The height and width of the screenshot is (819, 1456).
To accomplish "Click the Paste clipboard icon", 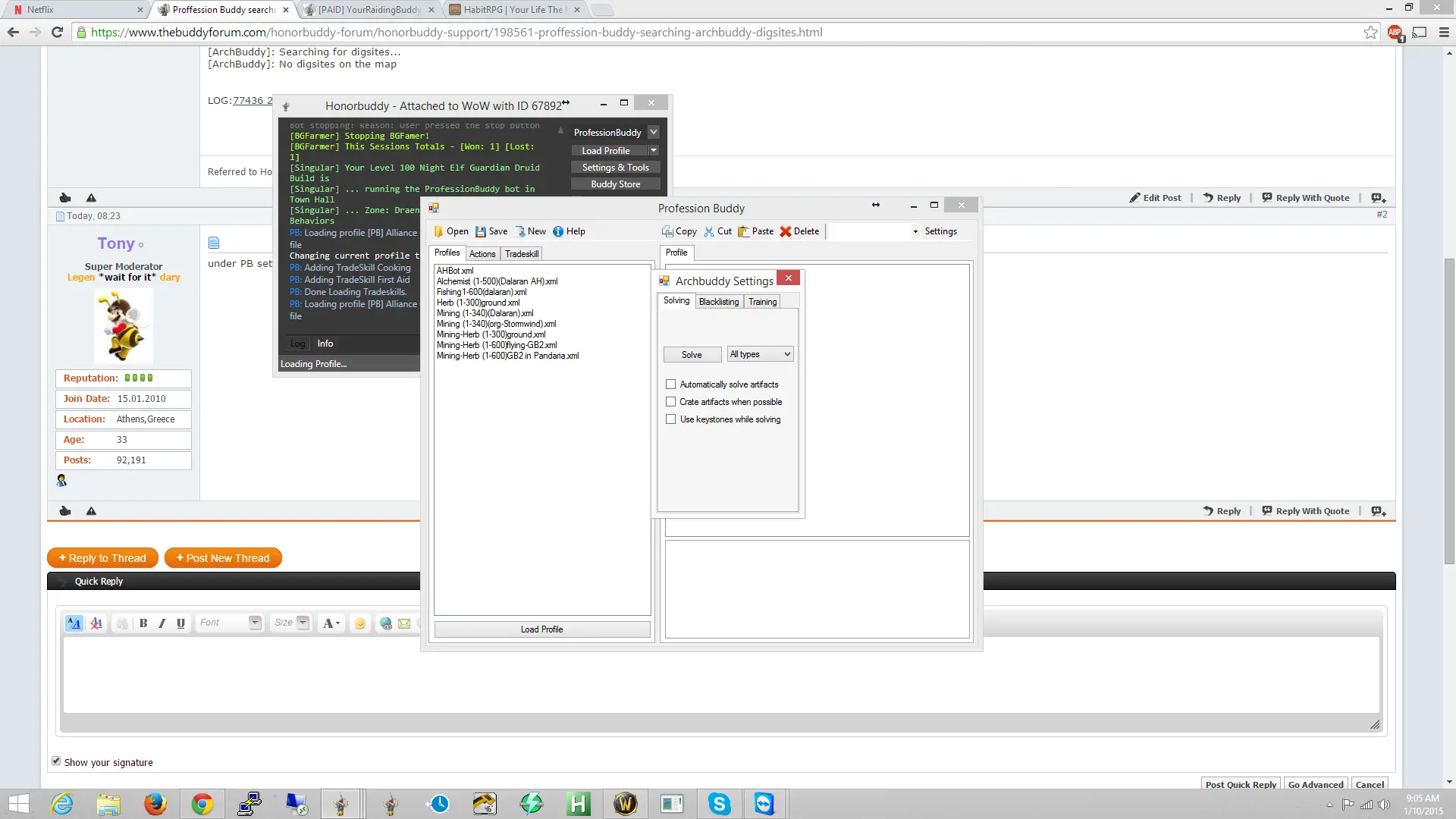I will coord(744,231).
